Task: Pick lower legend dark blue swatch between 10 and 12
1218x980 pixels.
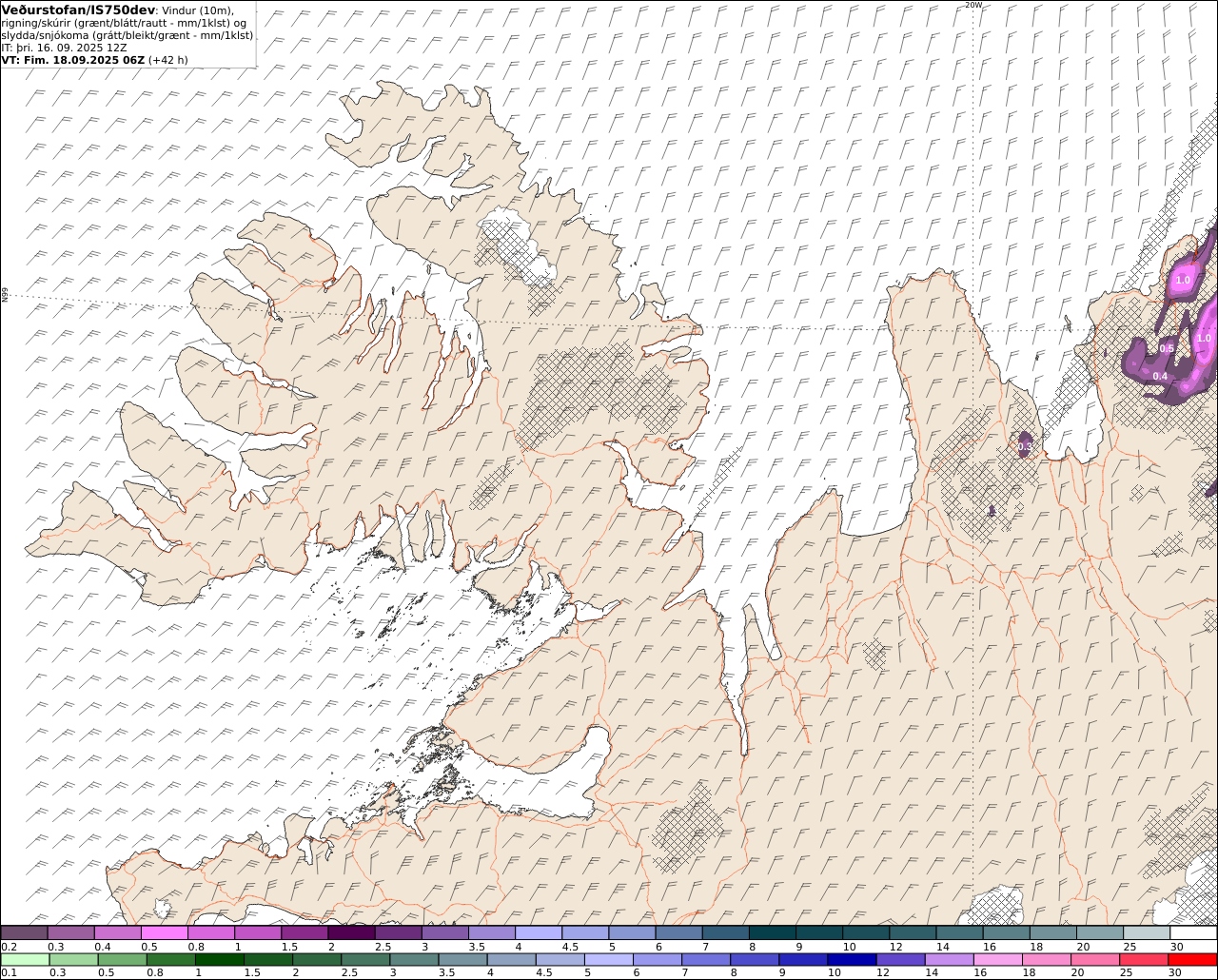Action: click(x=851, y=959)
